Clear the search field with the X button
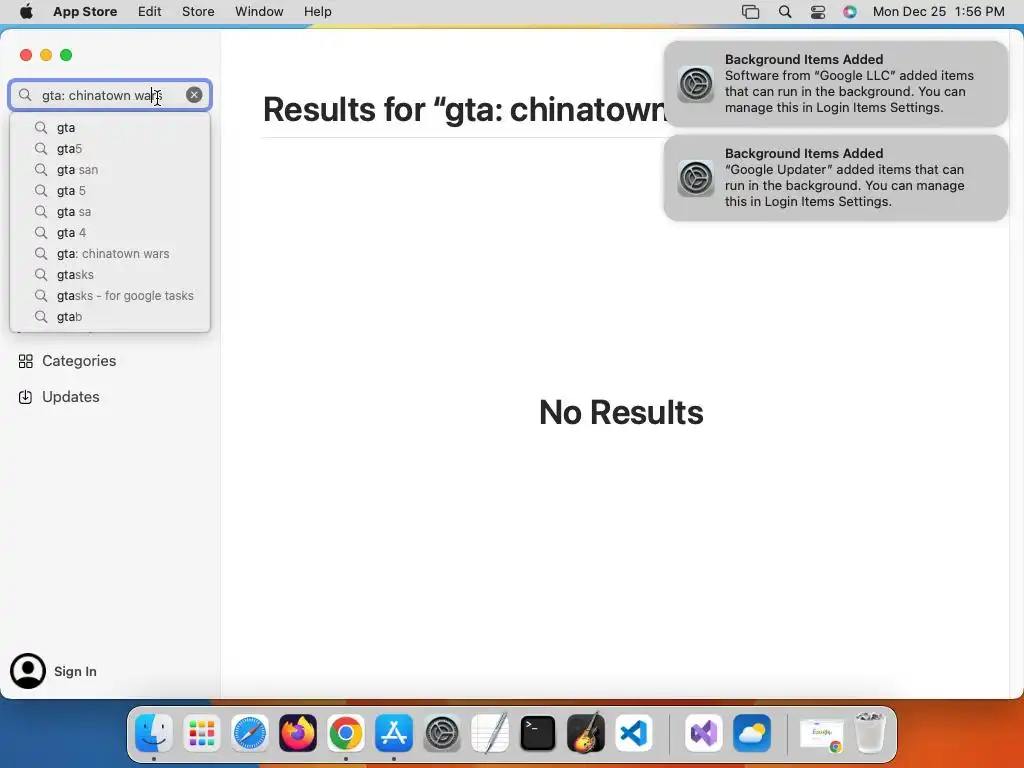 194,95
